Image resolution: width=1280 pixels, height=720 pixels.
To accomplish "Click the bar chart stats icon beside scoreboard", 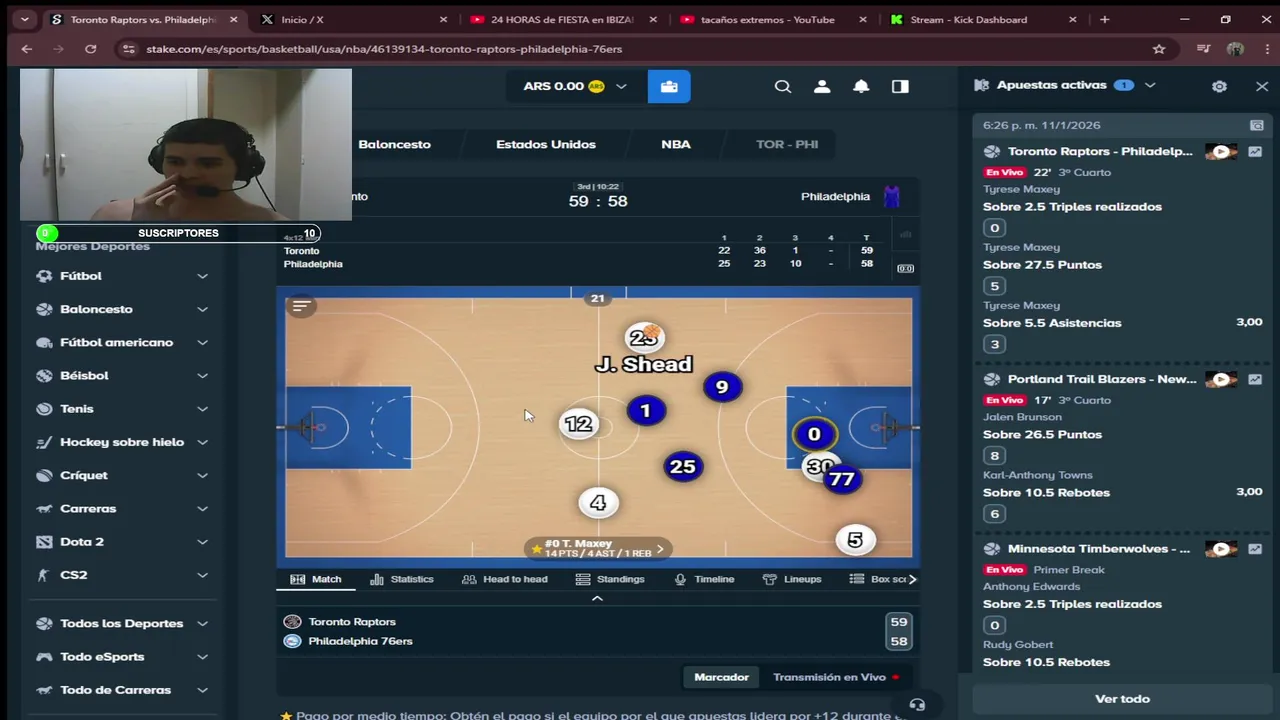I will (905, 235).
